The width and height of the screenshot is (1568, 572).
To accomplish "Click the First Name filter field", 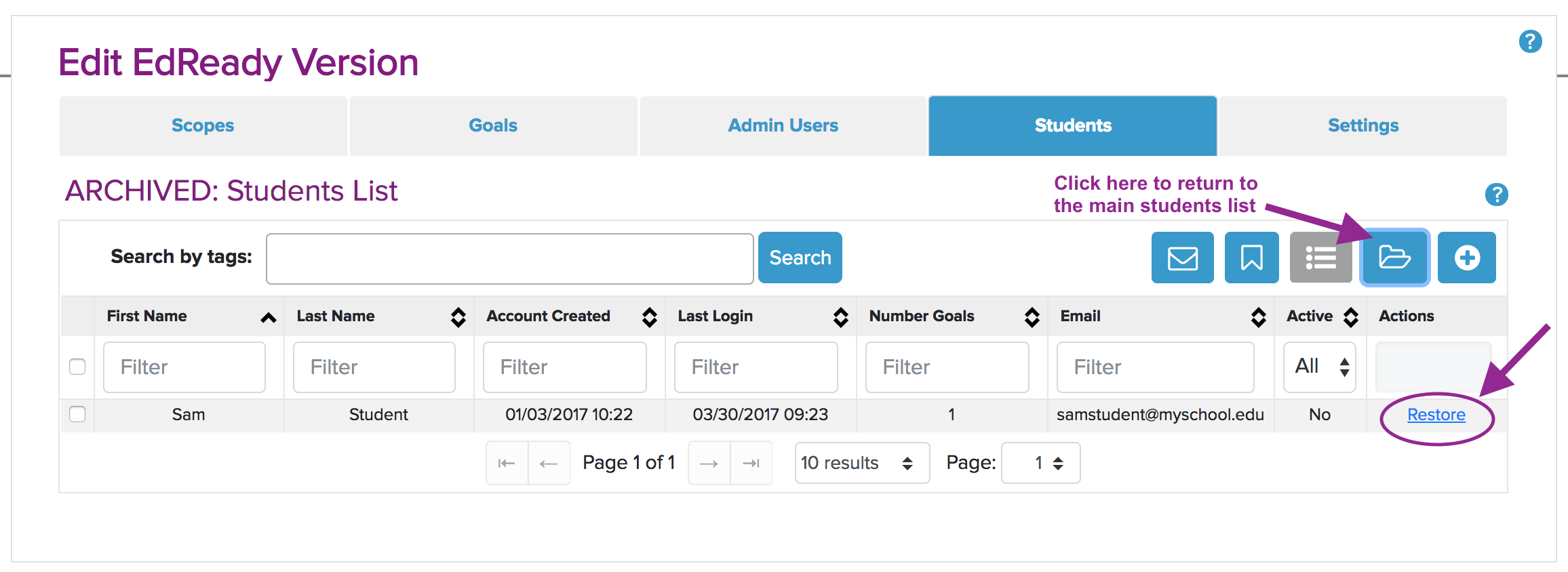I will click(x=184, y=367).
